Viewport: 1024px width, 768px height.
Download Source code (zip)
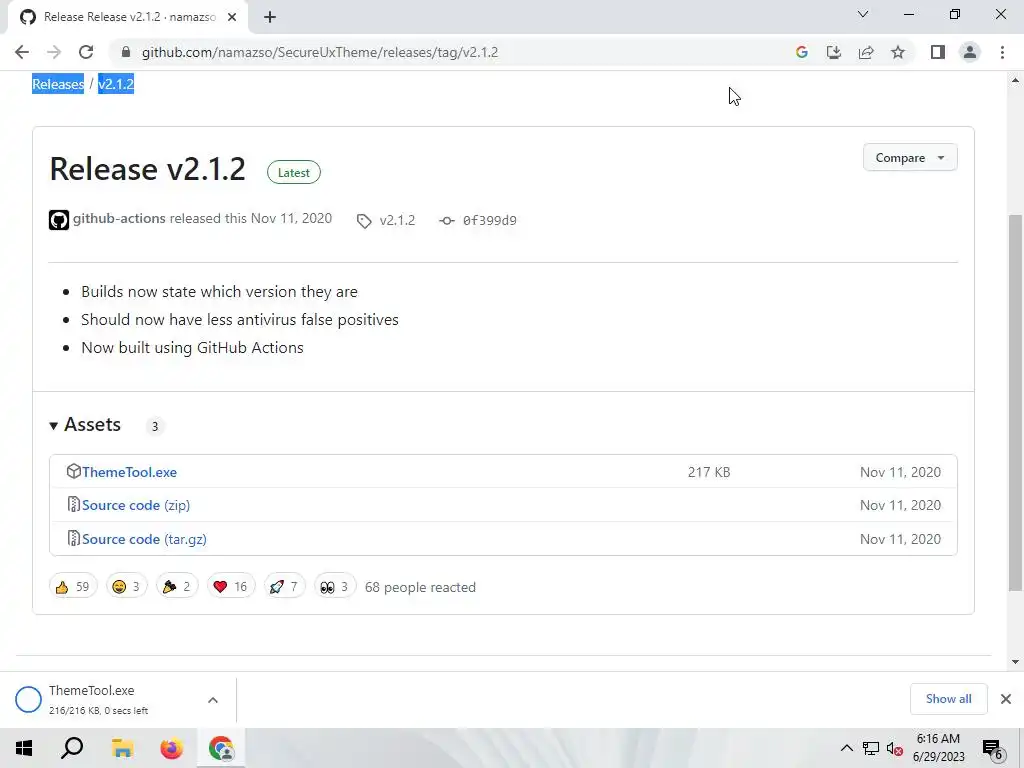pyautogui.click(x=136, y=505)
